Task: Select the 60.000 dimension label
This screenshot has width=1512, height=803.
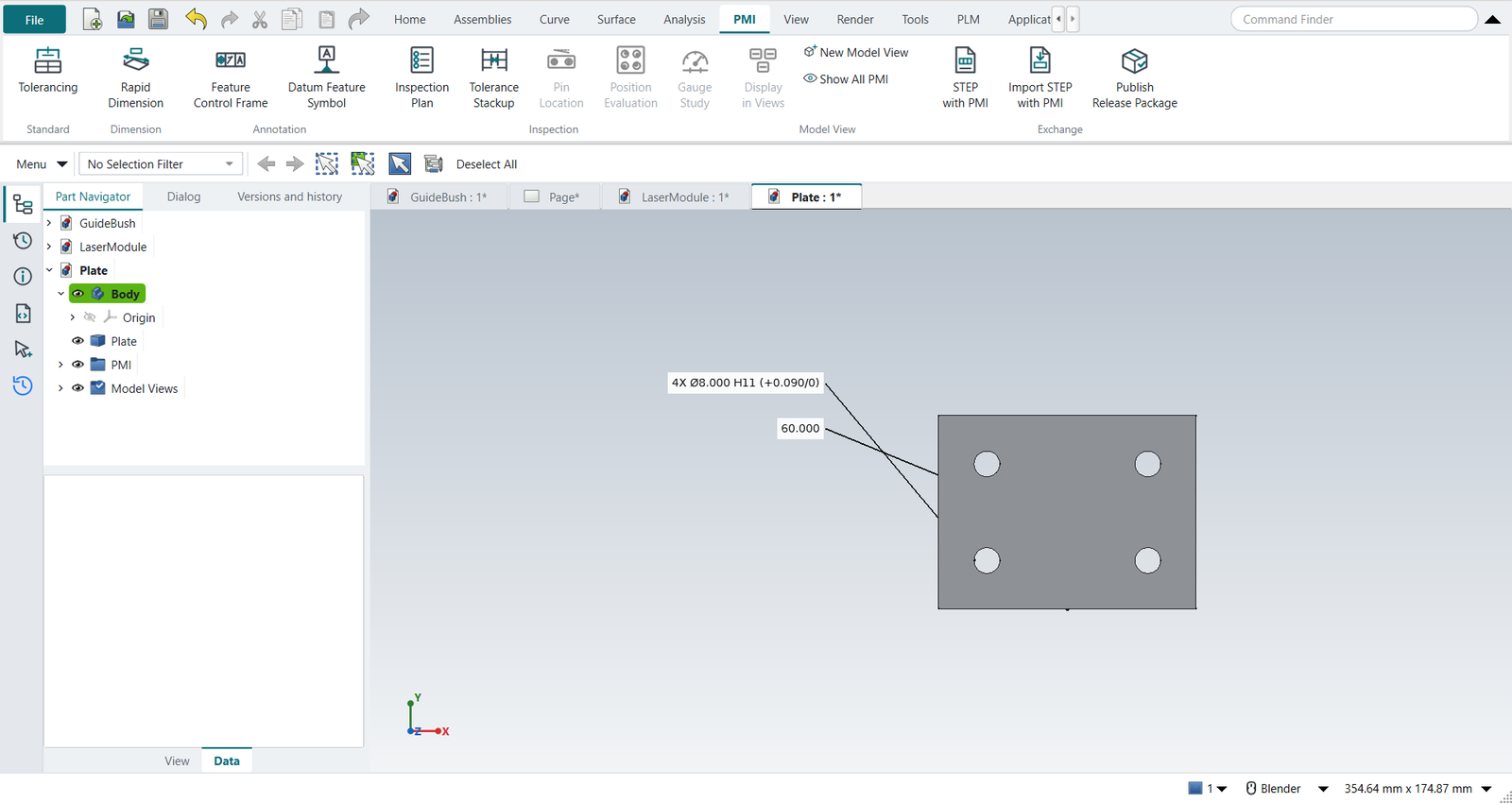Action: coord(800,428)
